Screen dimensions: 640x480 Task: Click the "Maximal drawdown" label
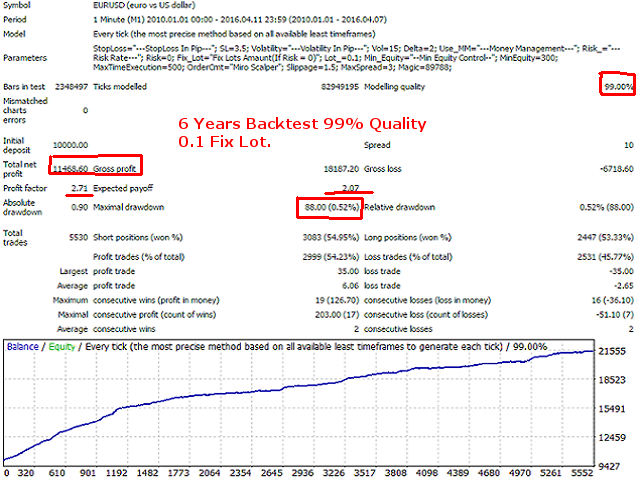128,207
